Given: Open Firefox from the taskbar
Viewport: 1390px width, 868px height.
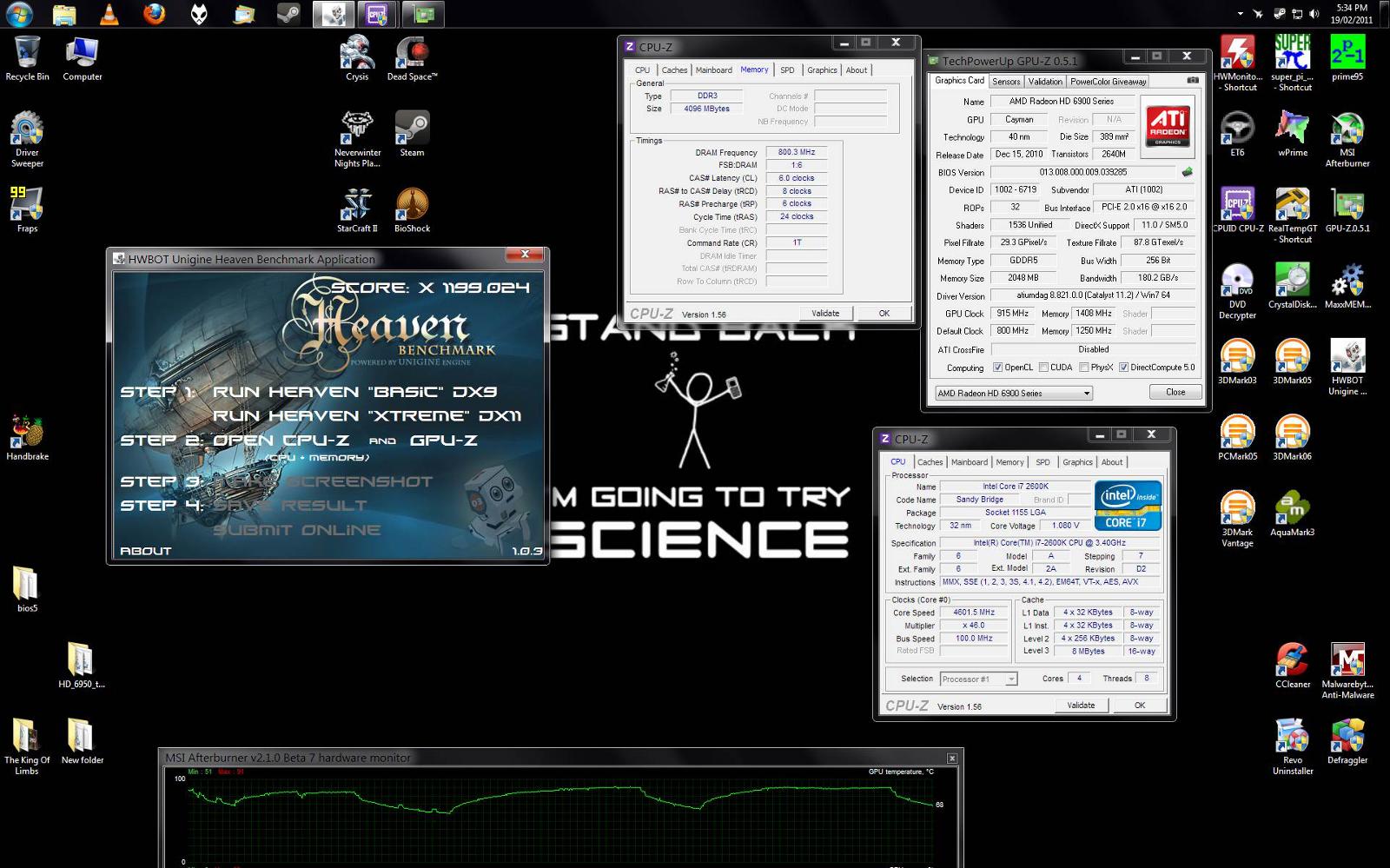Looking at the screenshot, I should pos(155,14).
